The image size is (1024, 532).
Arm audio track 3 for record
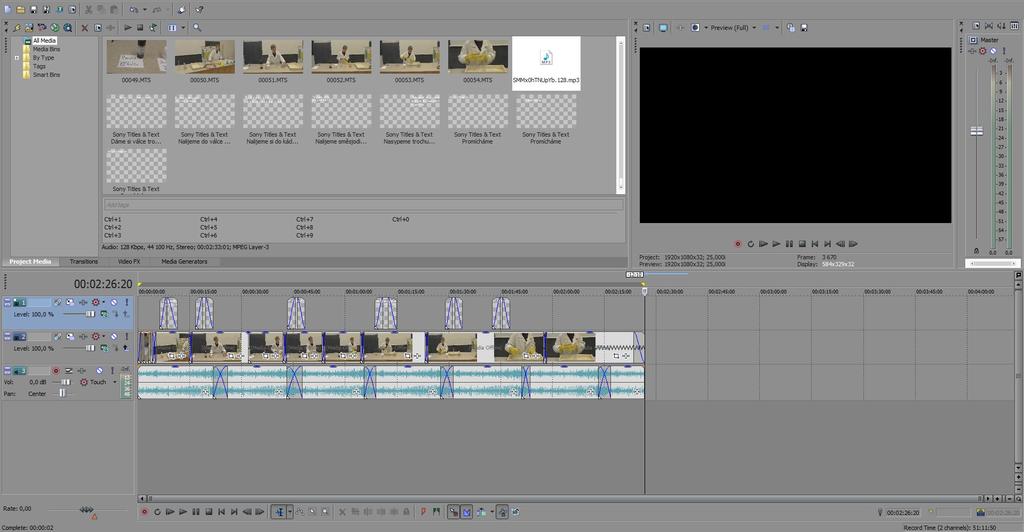(56, 371)
